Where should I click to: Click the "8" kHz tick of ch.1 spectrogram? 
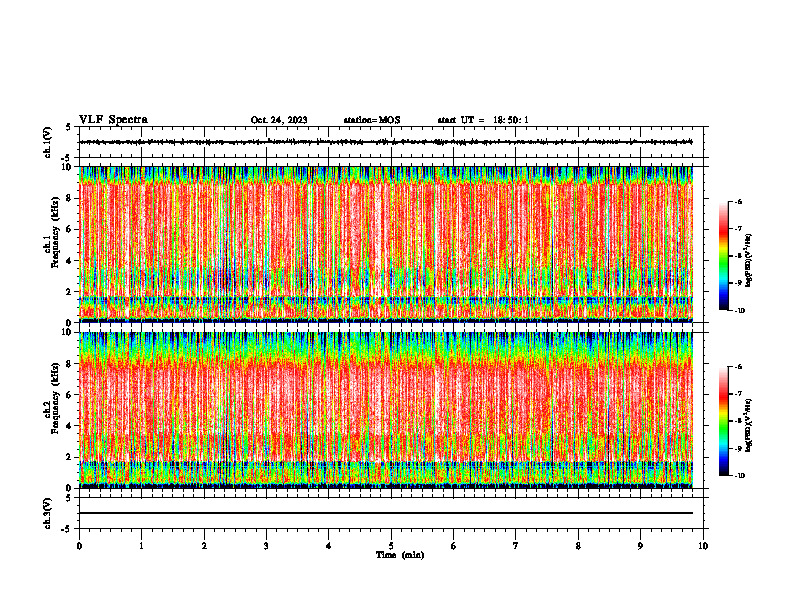click(70, 198)
